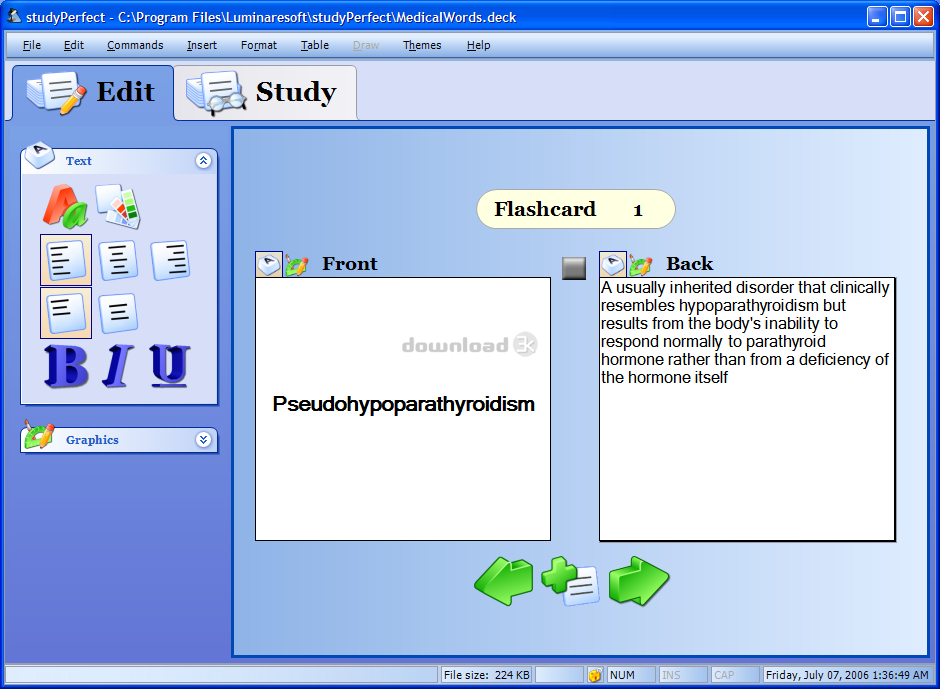Maximize the studyPerfect window
940x689 pixels.
coord(900,17)
